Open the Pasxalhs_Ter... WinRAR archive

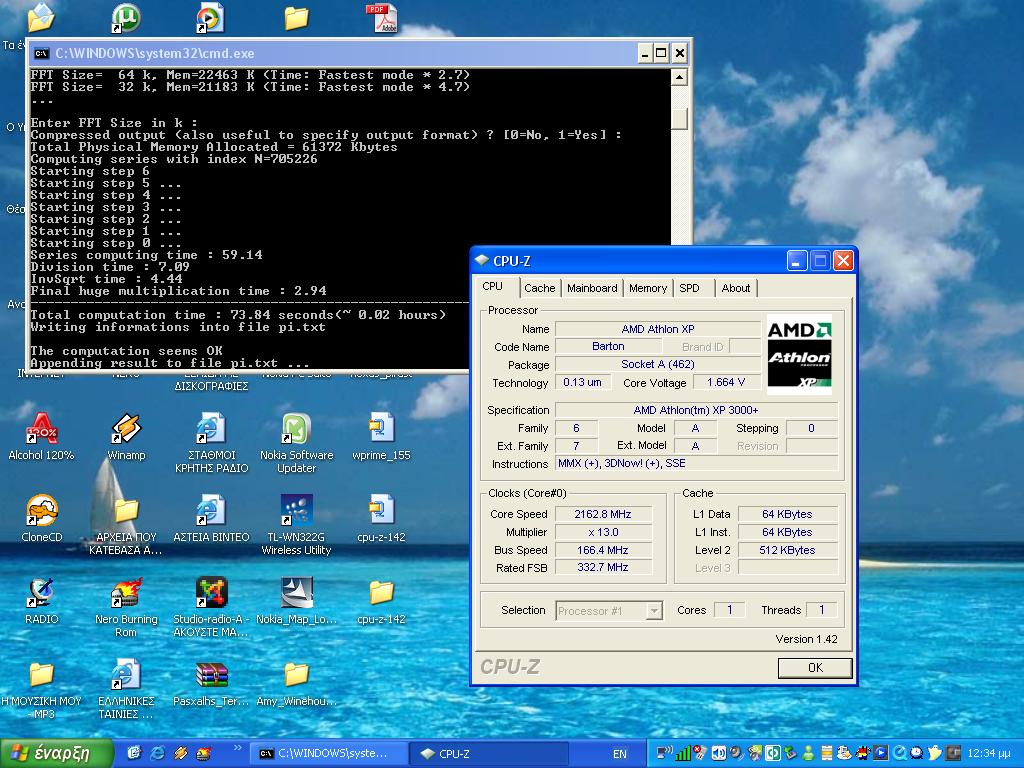pos(211,674)
